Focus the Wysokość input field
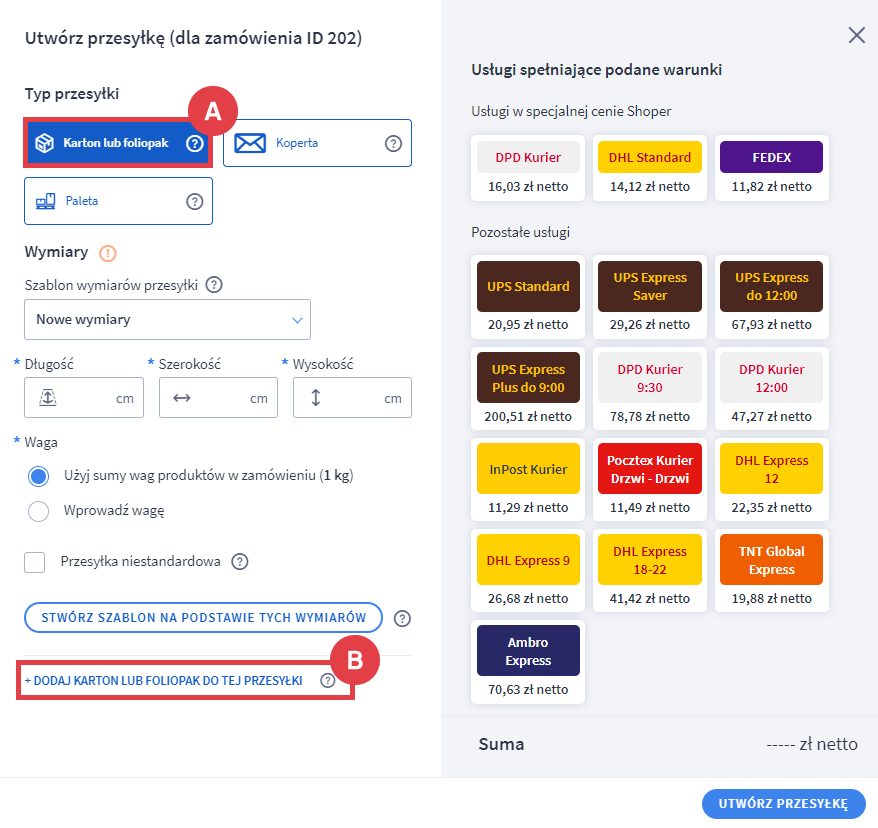878x828 pixels. click(352, 398)
